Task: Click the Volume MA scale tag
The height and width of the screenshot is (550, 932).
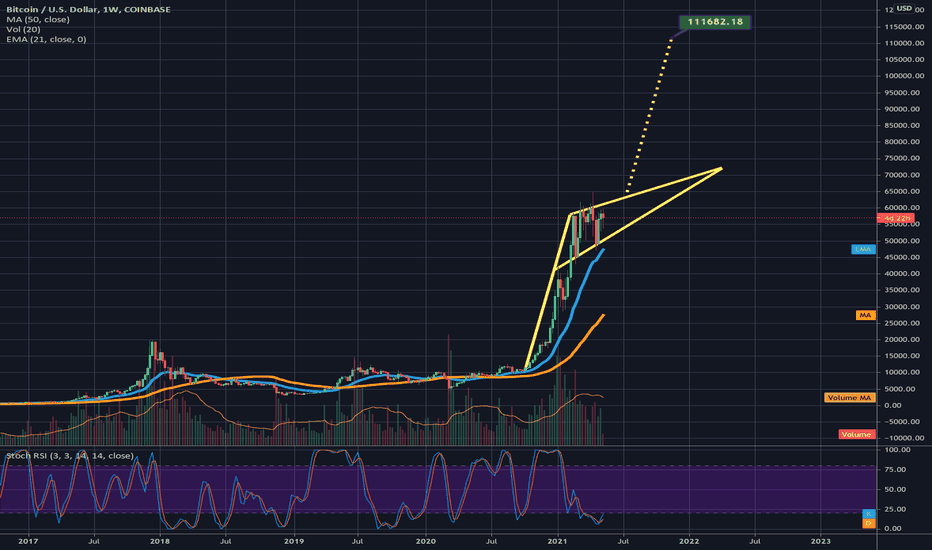Action: (x=850, y=397)
